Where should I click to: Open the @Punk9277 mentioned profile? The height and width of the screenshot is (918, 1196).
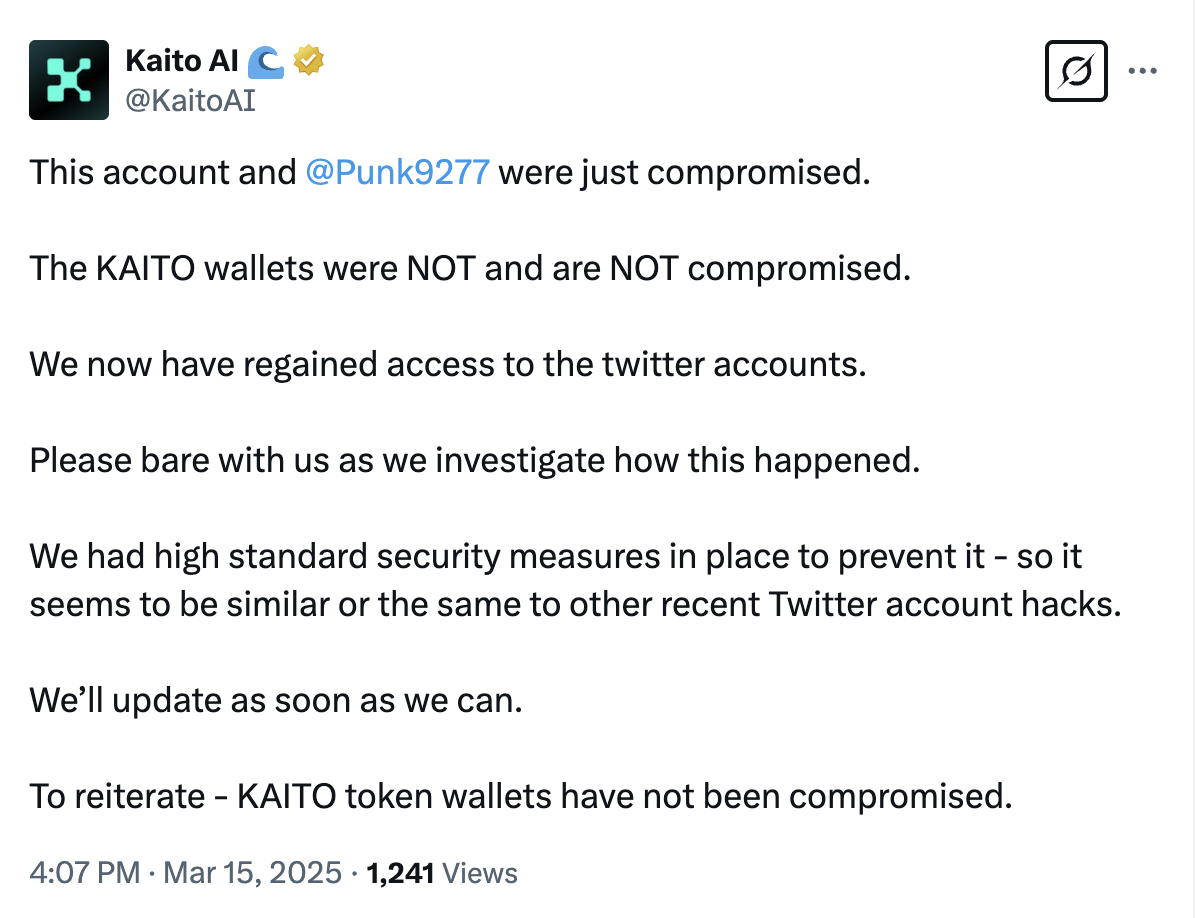[397, 171]
